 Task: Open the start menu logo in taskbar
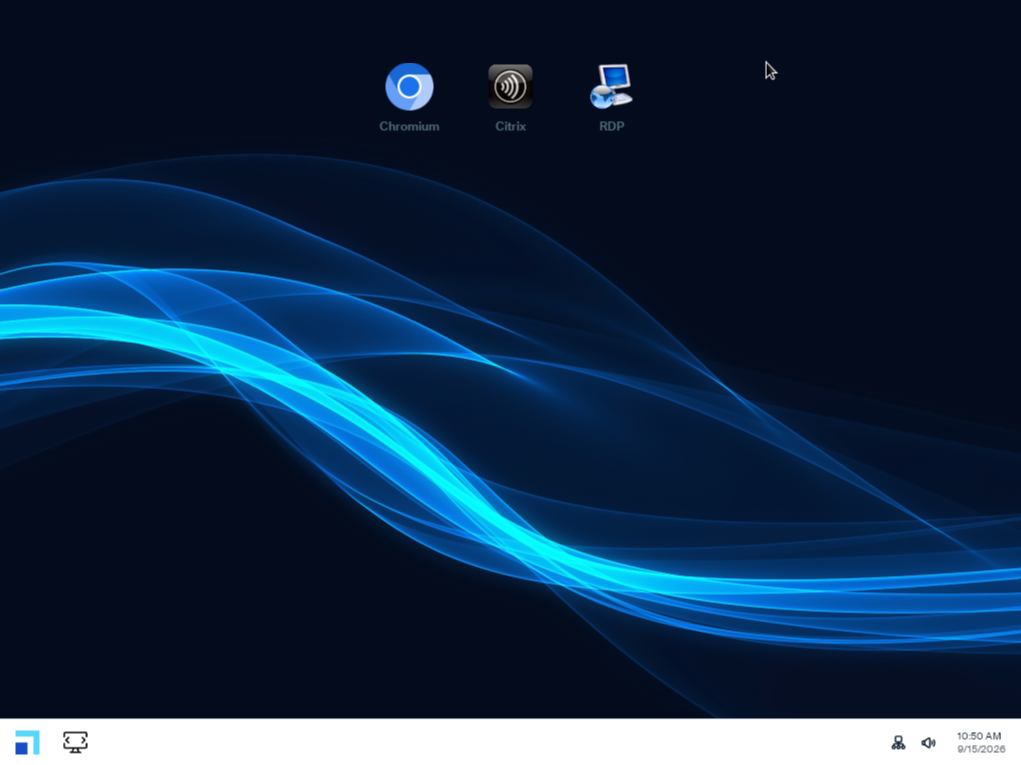27,742
